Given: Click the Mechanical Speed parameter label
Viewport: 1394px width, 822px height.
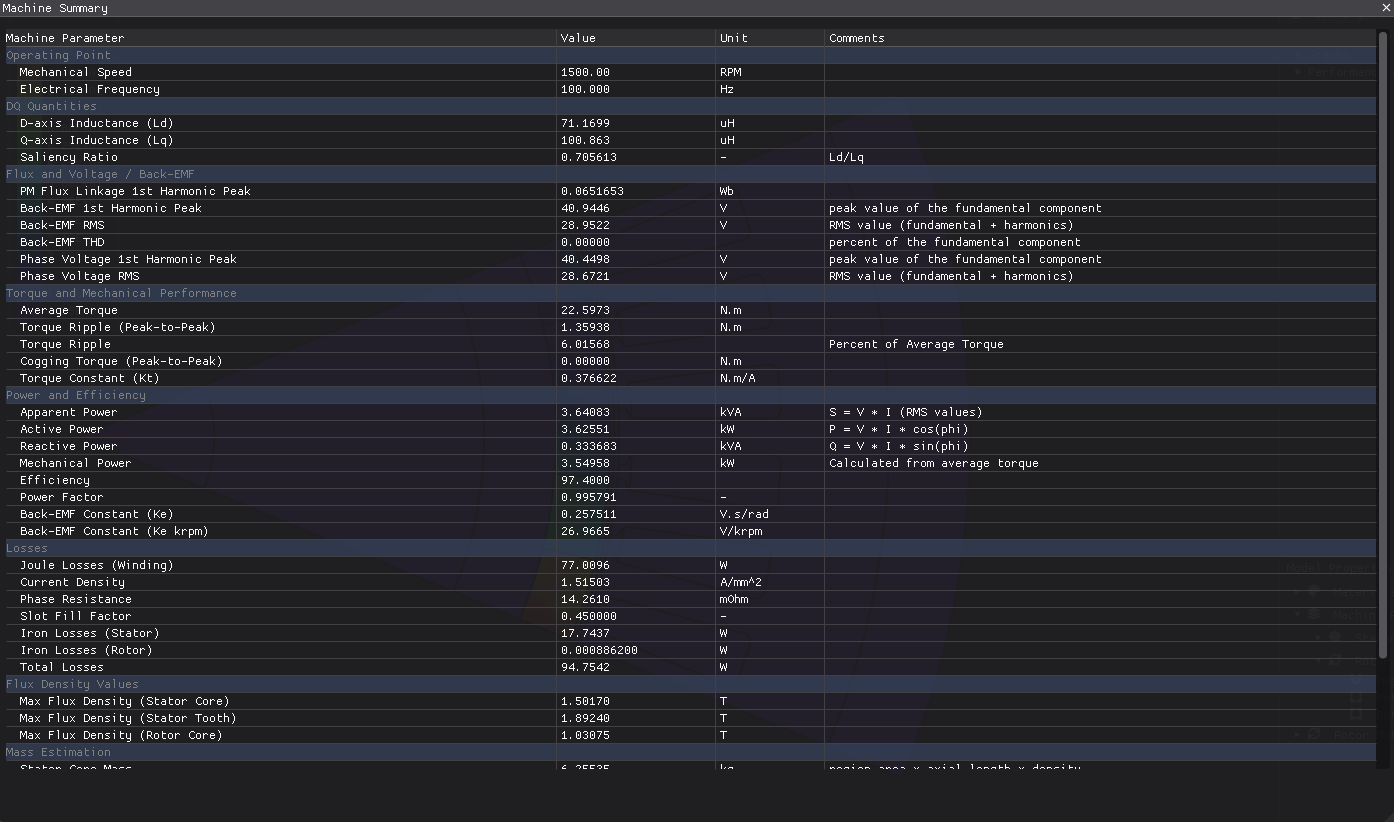Looking at the screenshot, I should click(x=76, y=72).
